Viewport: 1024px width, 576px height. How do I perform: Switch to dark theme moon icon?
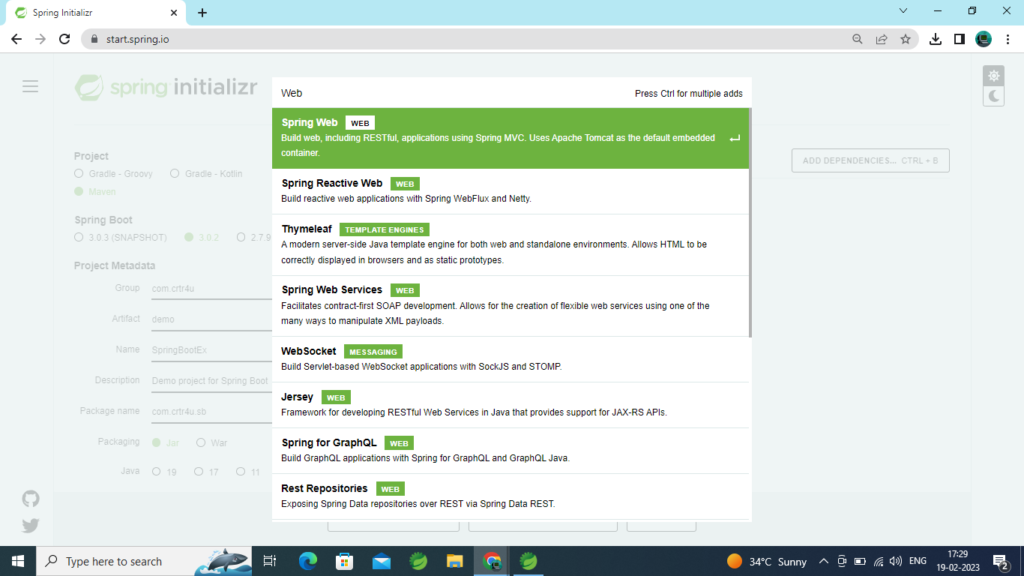coord(993,96)
